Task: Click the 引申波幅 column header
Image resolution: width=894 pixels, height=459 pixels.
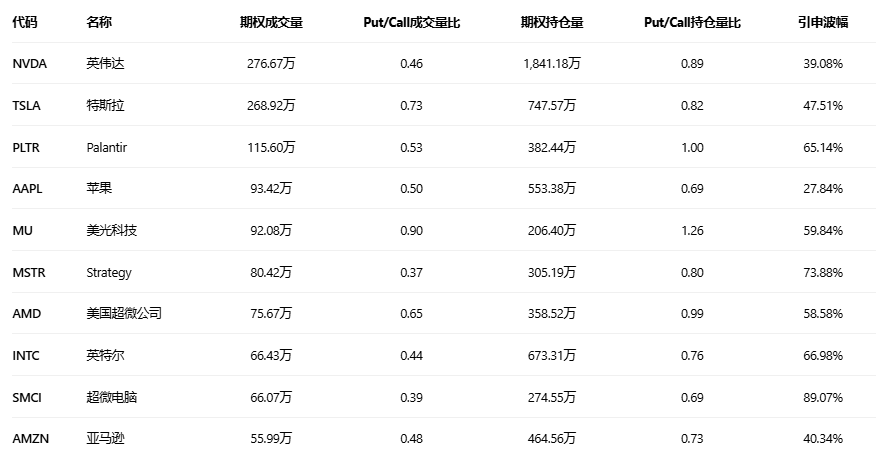Action: [823, 22]
